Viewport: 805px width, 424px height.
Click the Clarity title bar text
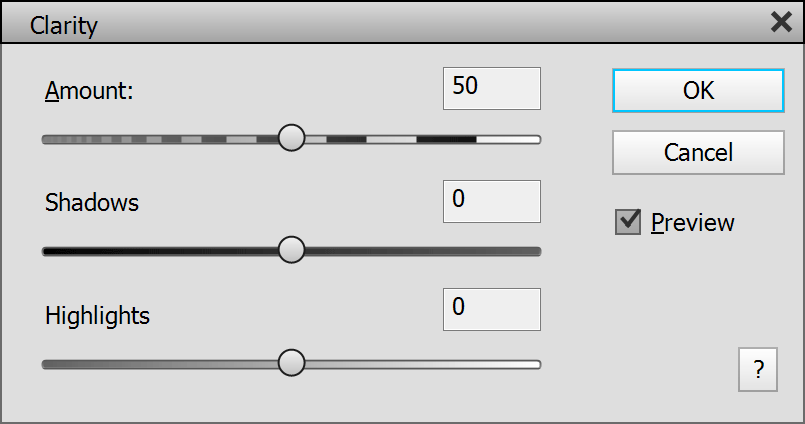(64, 25)
